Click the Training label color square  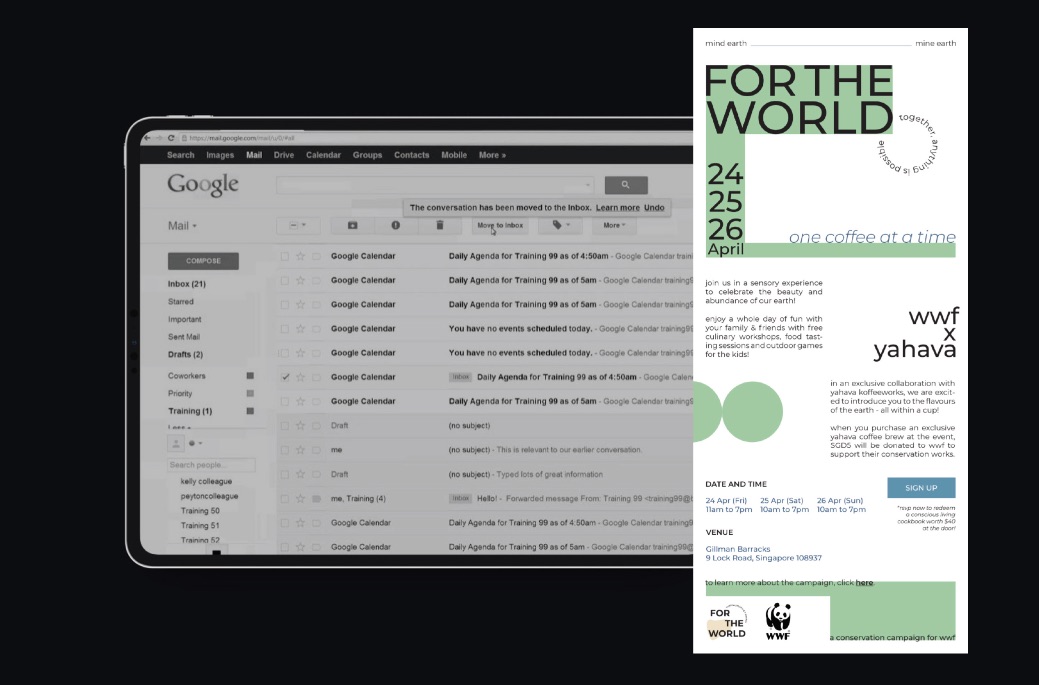pyautogui.click(x=250, y=411)
